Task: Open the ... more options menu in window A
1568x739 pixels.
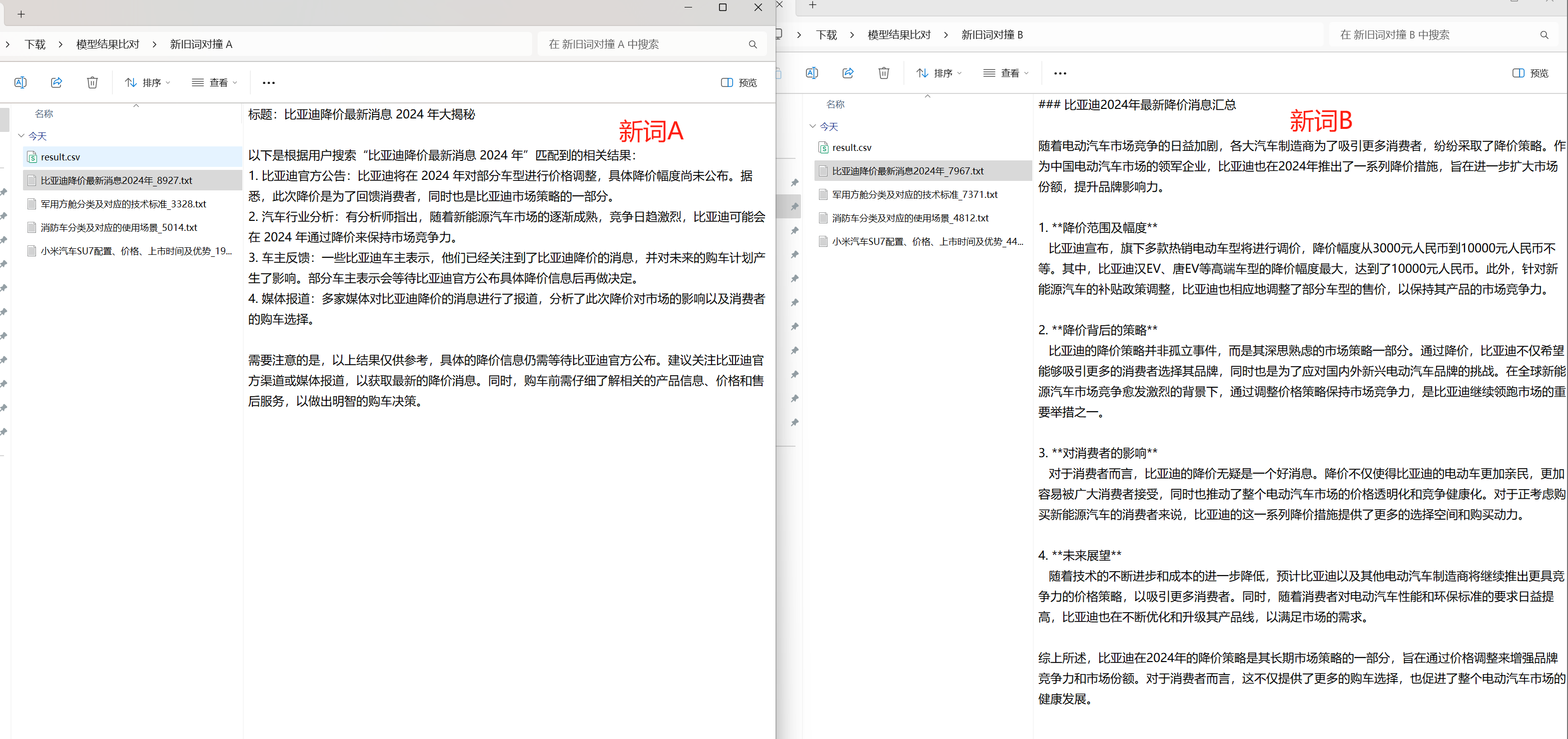Action: click(x=268, y=82)
